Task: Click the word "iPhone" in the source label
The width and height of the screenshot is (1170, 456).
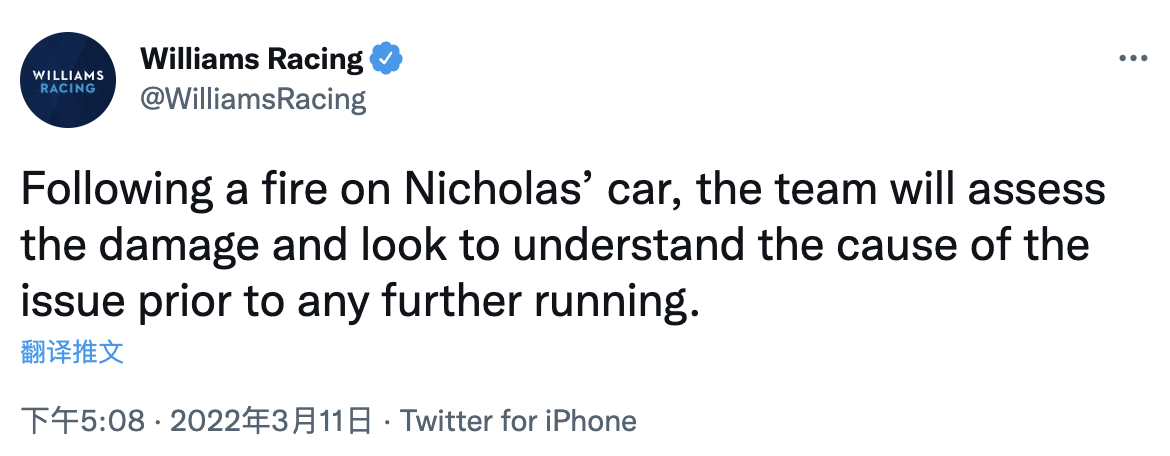Action: (590, 420)
